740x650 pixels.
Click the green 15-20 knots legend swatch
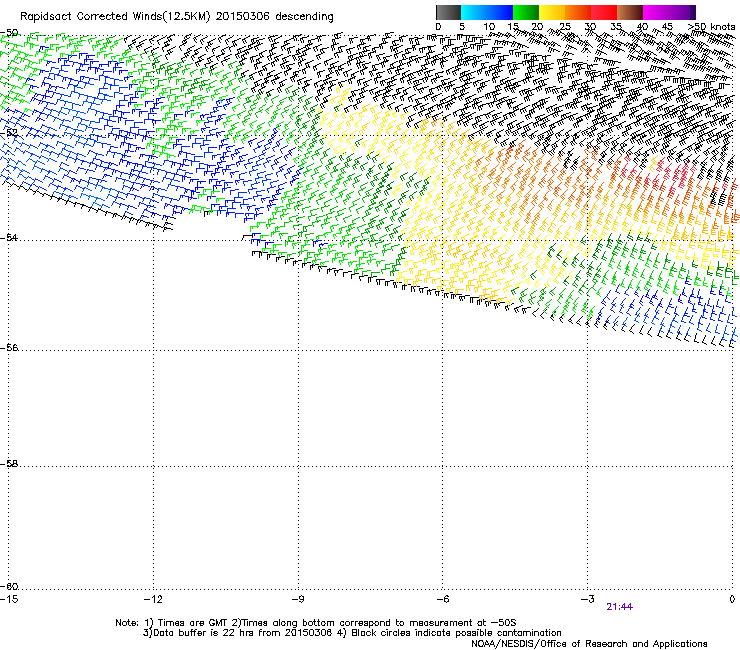526,12
